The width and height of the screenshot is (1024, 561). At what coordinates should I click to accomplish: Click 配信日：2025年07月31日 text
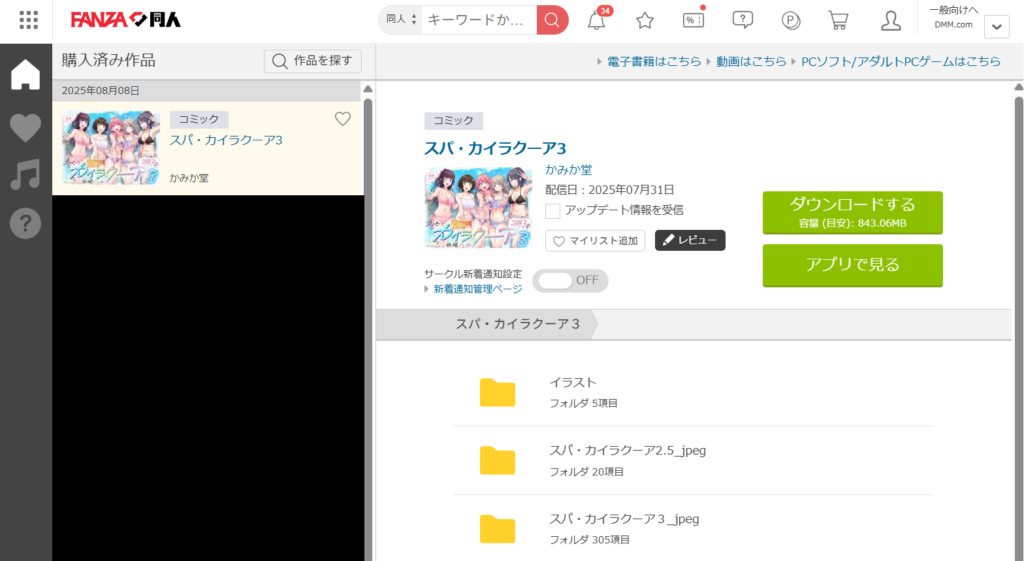[x=609, y=190]
